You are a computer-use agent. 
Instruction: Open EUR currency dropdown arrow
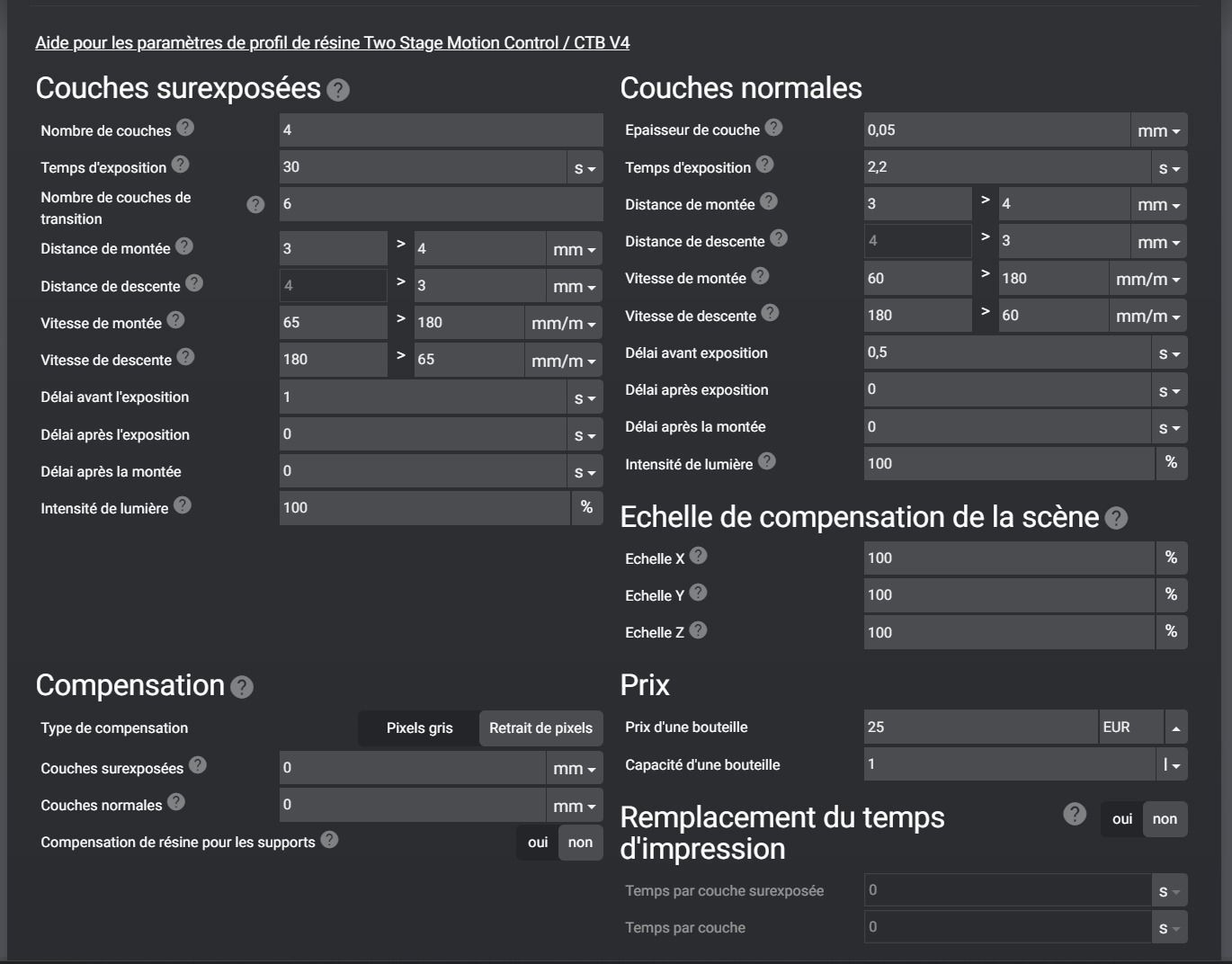(x=1176, y=727)
